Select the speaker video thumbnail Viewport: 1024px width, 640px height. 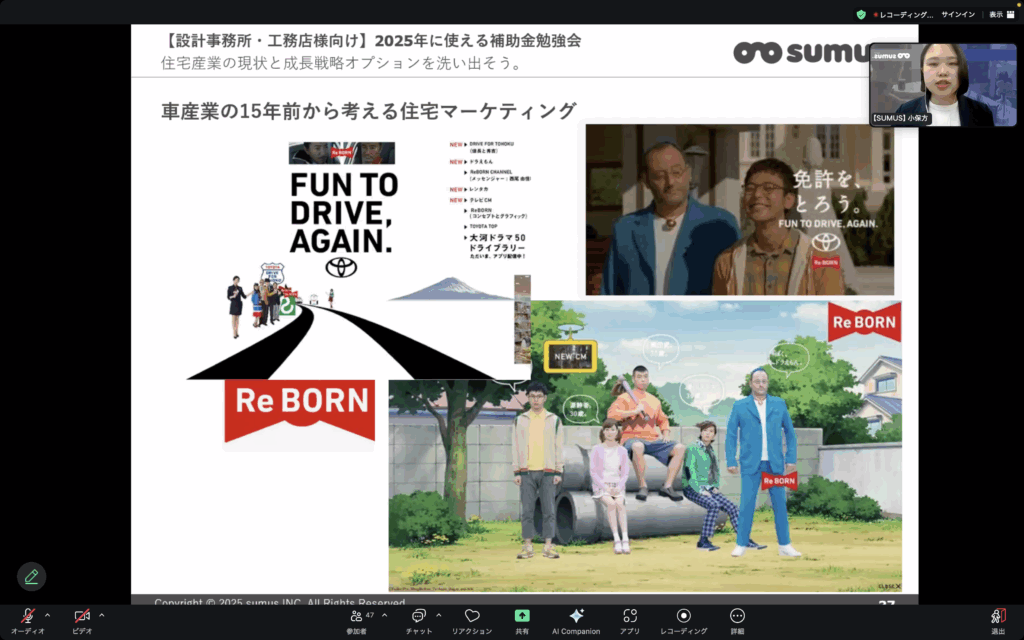[x=942, y=85]
